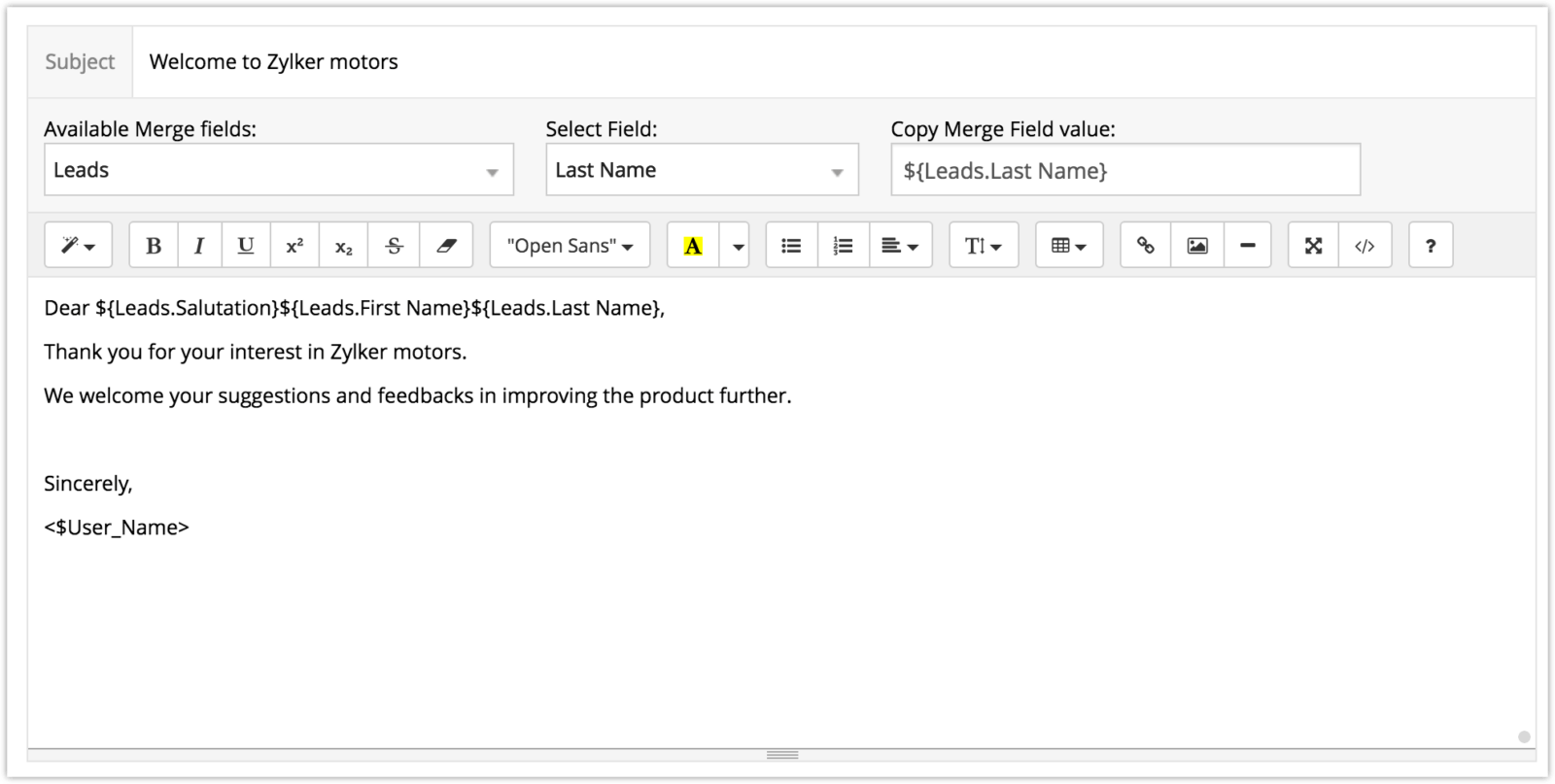Open the editor help dialog
This screenshot has width=1555, height=784.
pos(1431,246)
